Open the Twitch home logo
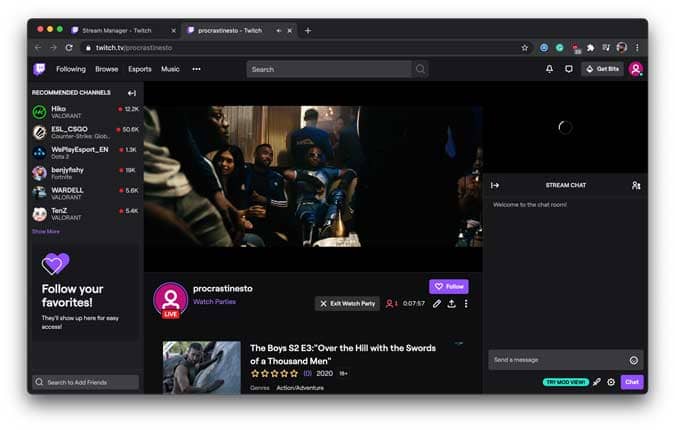This screenshot has height=430, width=675. click(x=39, y=69)
